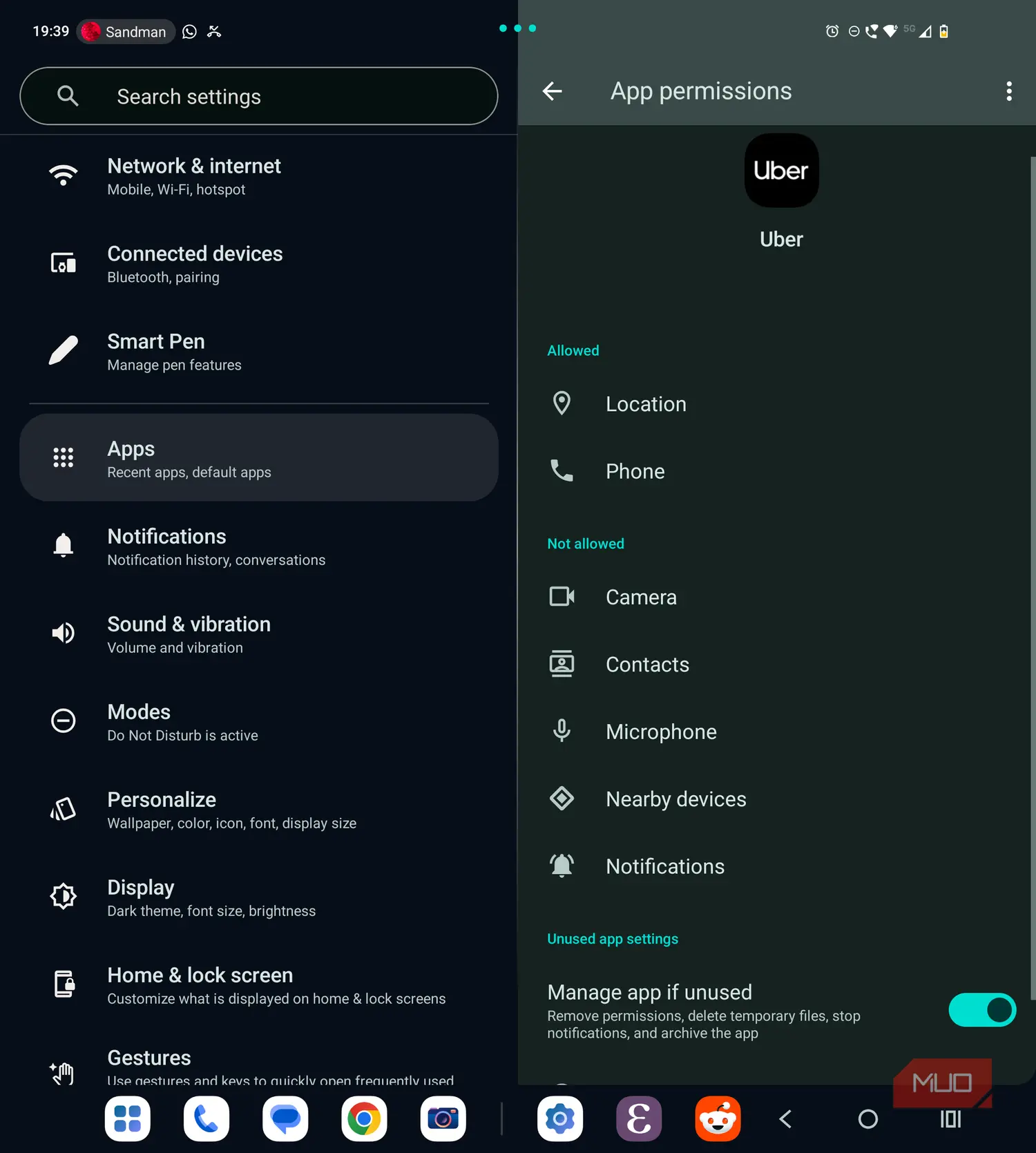Viewport: 1036px width, 1153px height.
Task: Click the Camera label
Action: [642, 597]
